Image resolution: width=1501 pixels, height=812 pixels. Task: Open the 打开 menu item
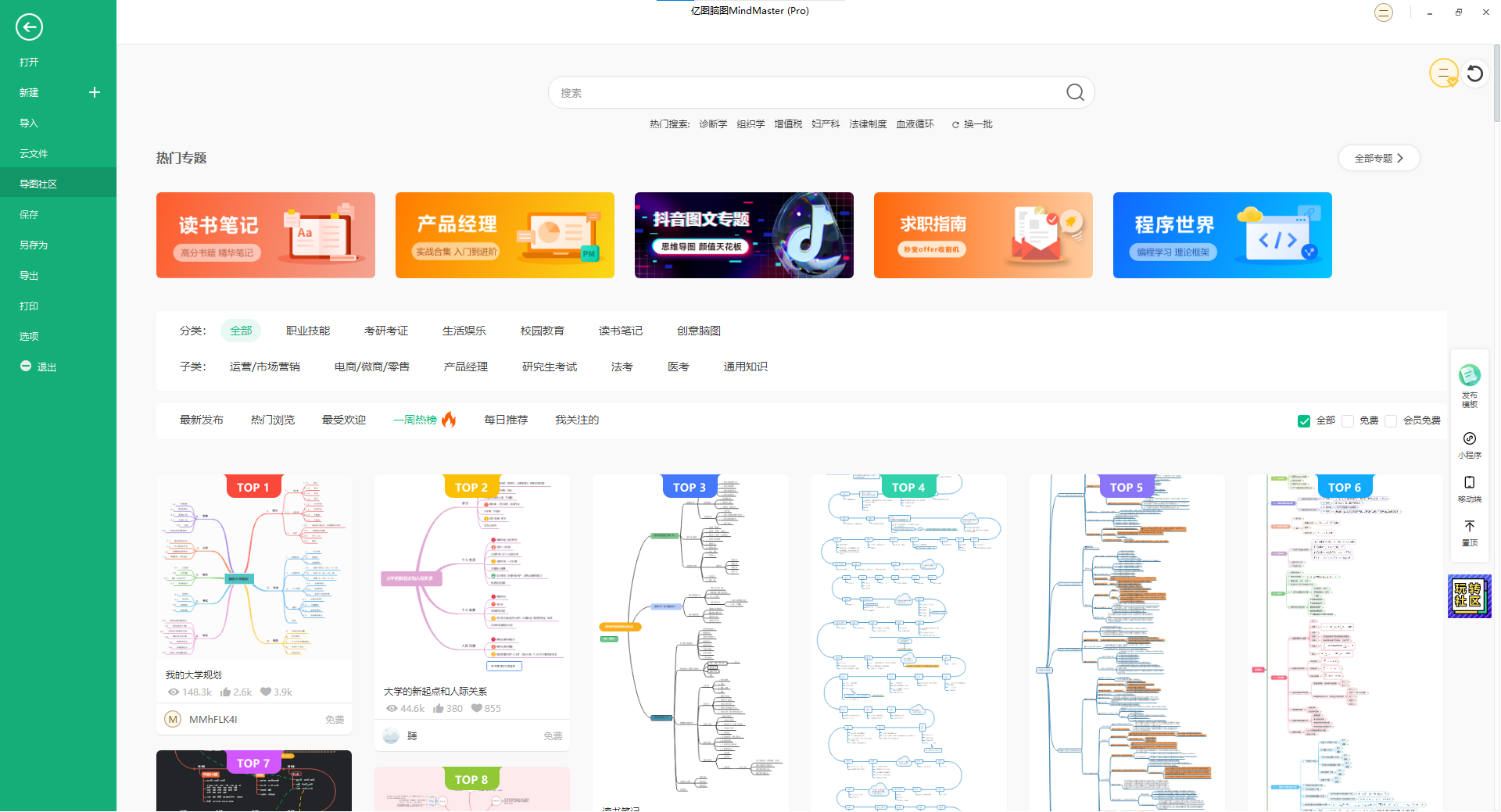coord(29,62)
